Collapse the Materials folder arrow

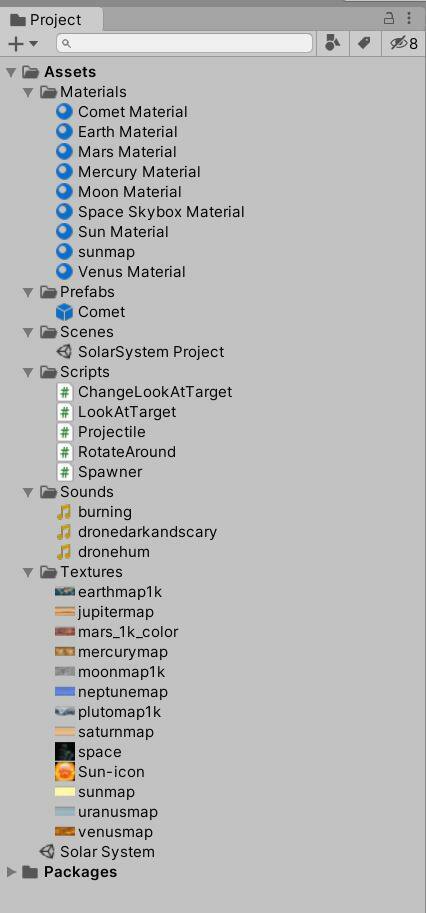pyautogui.click(x=28, y=93)
